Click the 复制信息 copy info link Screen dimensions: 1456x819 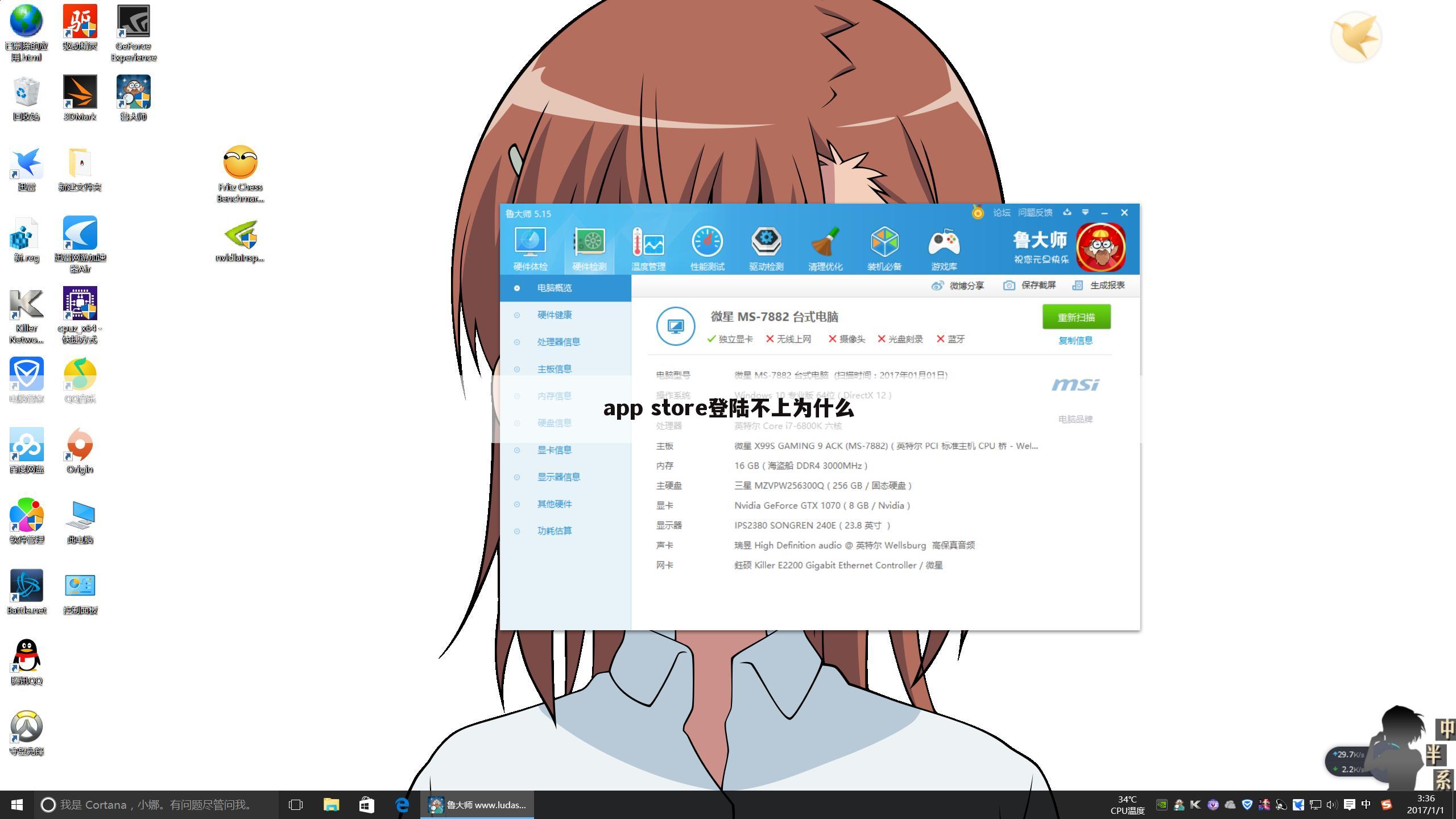1076,341
